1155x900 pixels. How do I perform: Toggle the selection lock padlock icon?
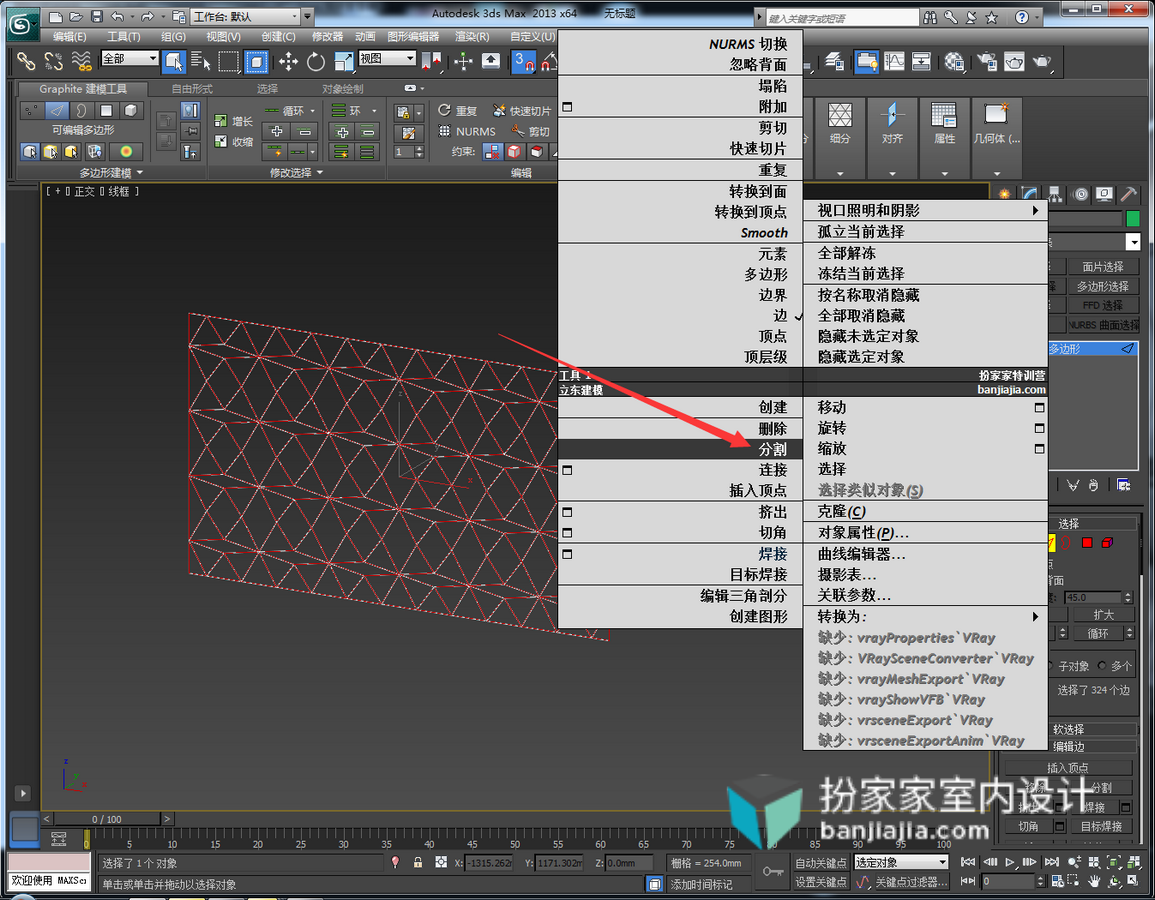[x=418, y=862]
